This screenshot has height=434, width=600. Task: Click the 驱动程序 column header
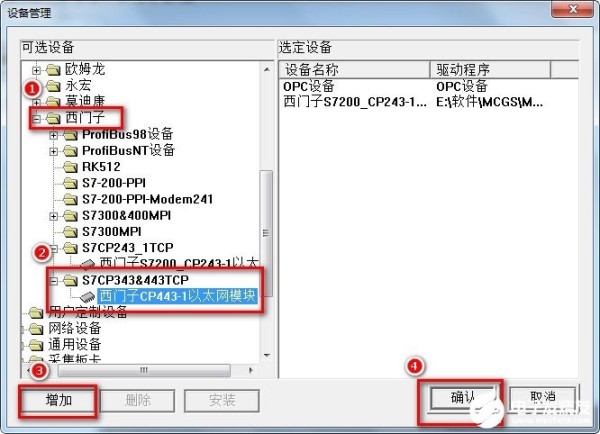[491, 70]
